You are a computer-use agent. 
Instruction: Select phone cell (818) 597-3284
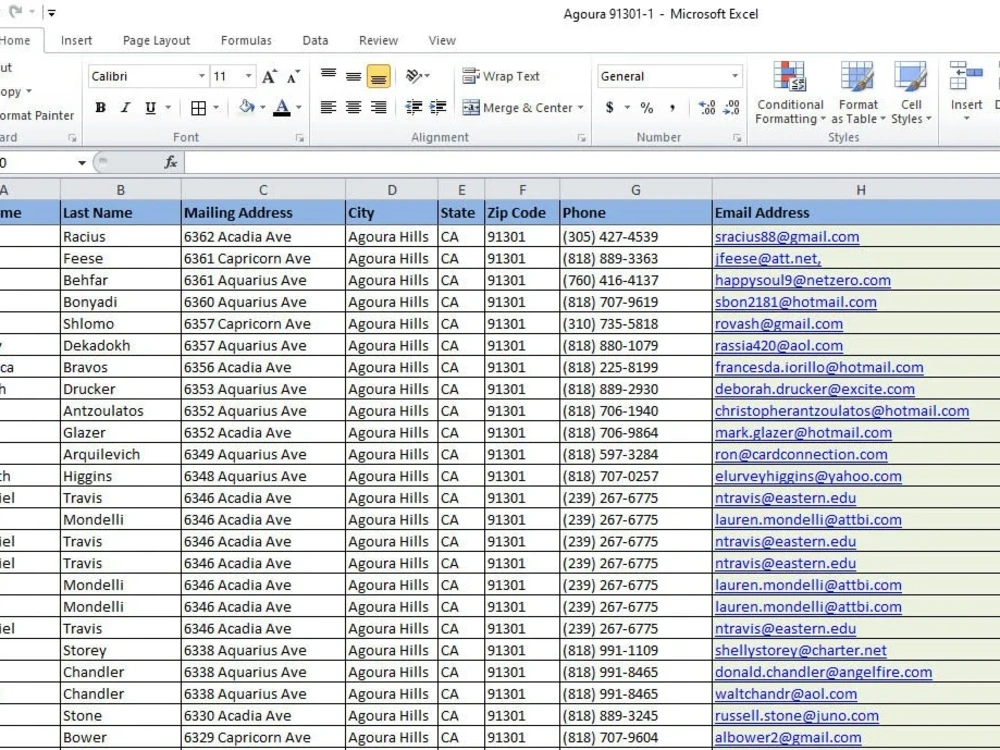point(636,454)
